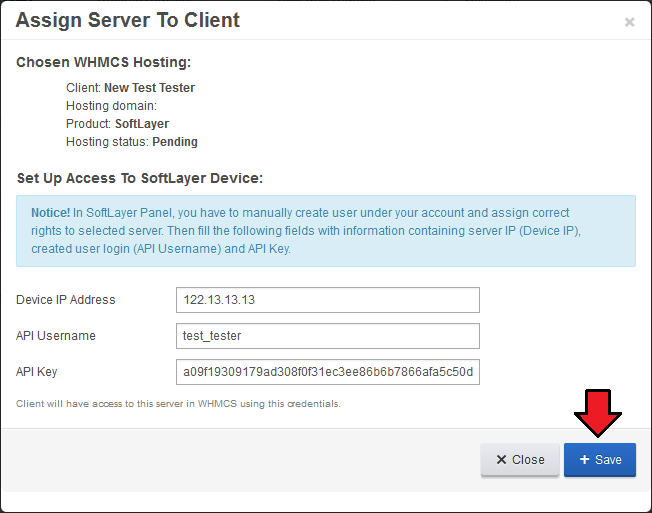Click the Notice! text in blue box
The width and height of the screenshot is (652, 513).
coord(50,213)
